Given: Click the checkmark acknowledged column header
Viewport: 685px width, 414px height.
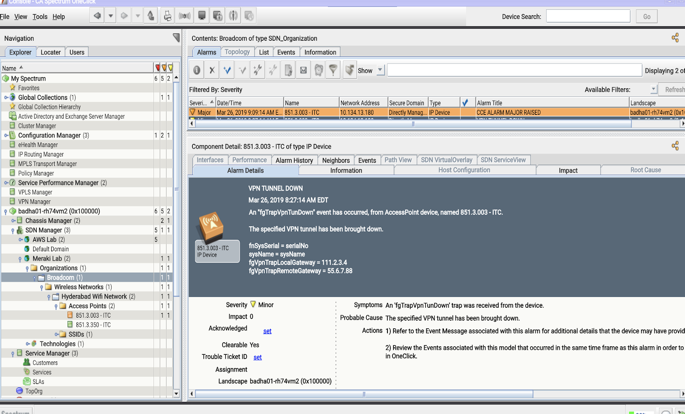Looking at the screenshot, I should pyautogui.click(x=465, y=103).
